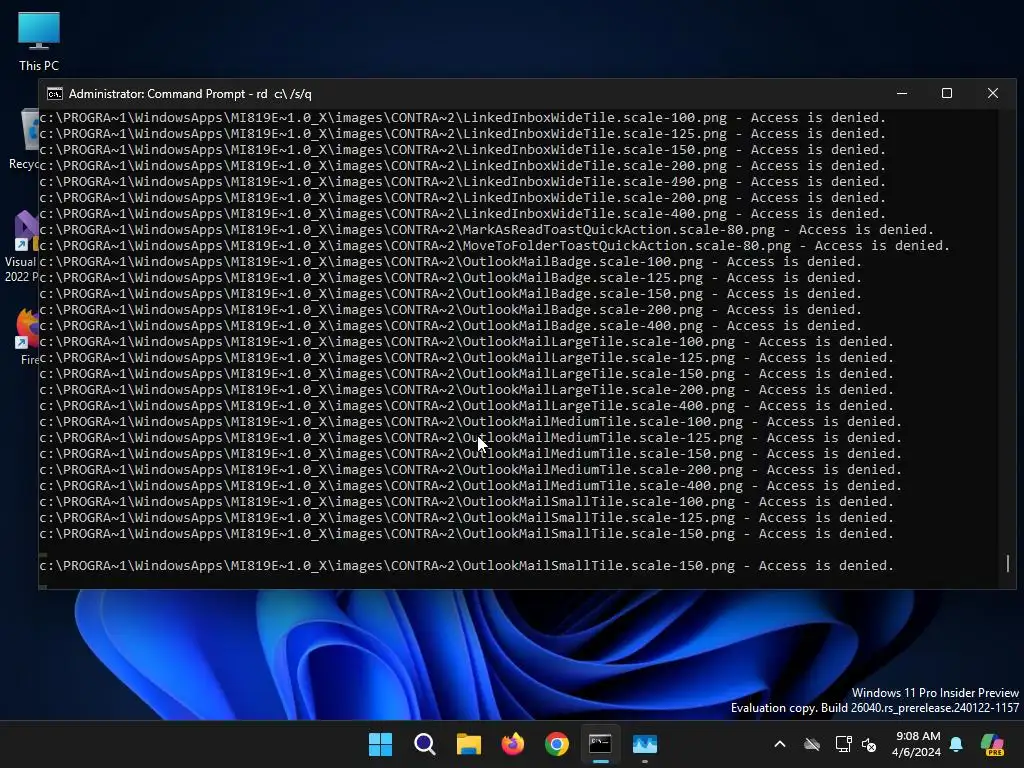The width and height of the screenshot is (1024, 768).
Task: Click the OutlookMailBadge.scale-150.png line
Action: pyautogui.click(x=451, y=293)
